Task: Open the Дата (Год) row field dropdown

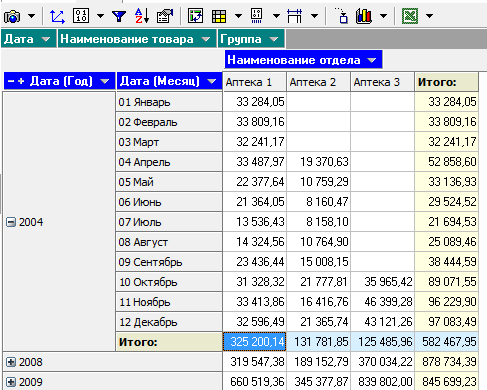Action: pyautogui.click(x=105, y=81)
